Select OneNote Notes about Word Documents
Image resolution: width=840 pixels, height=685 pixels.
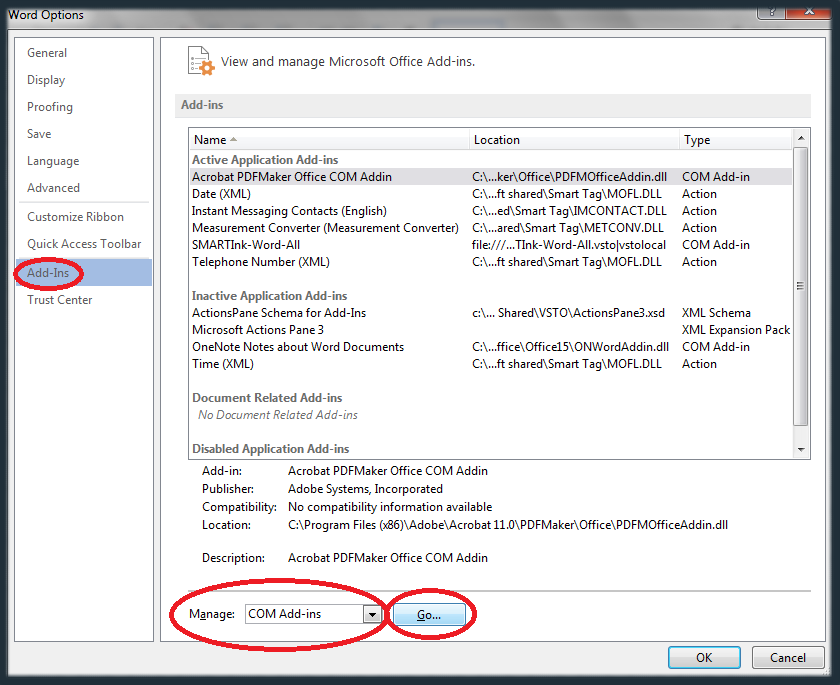coord(298,347)
